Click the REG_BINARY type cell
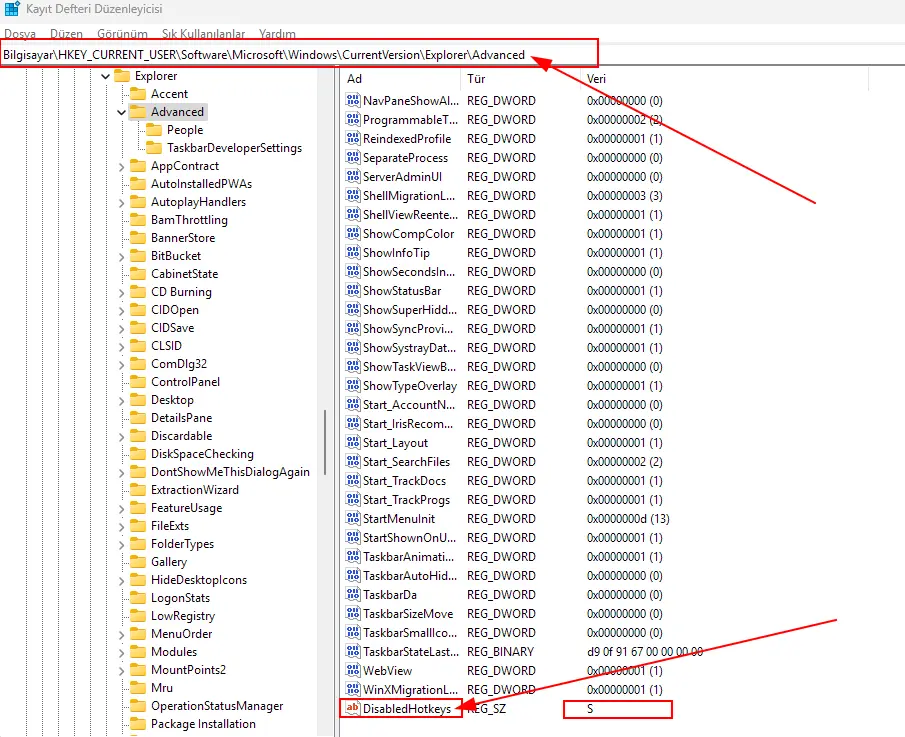This screenshot has height=737, width=905. (500, 652)
